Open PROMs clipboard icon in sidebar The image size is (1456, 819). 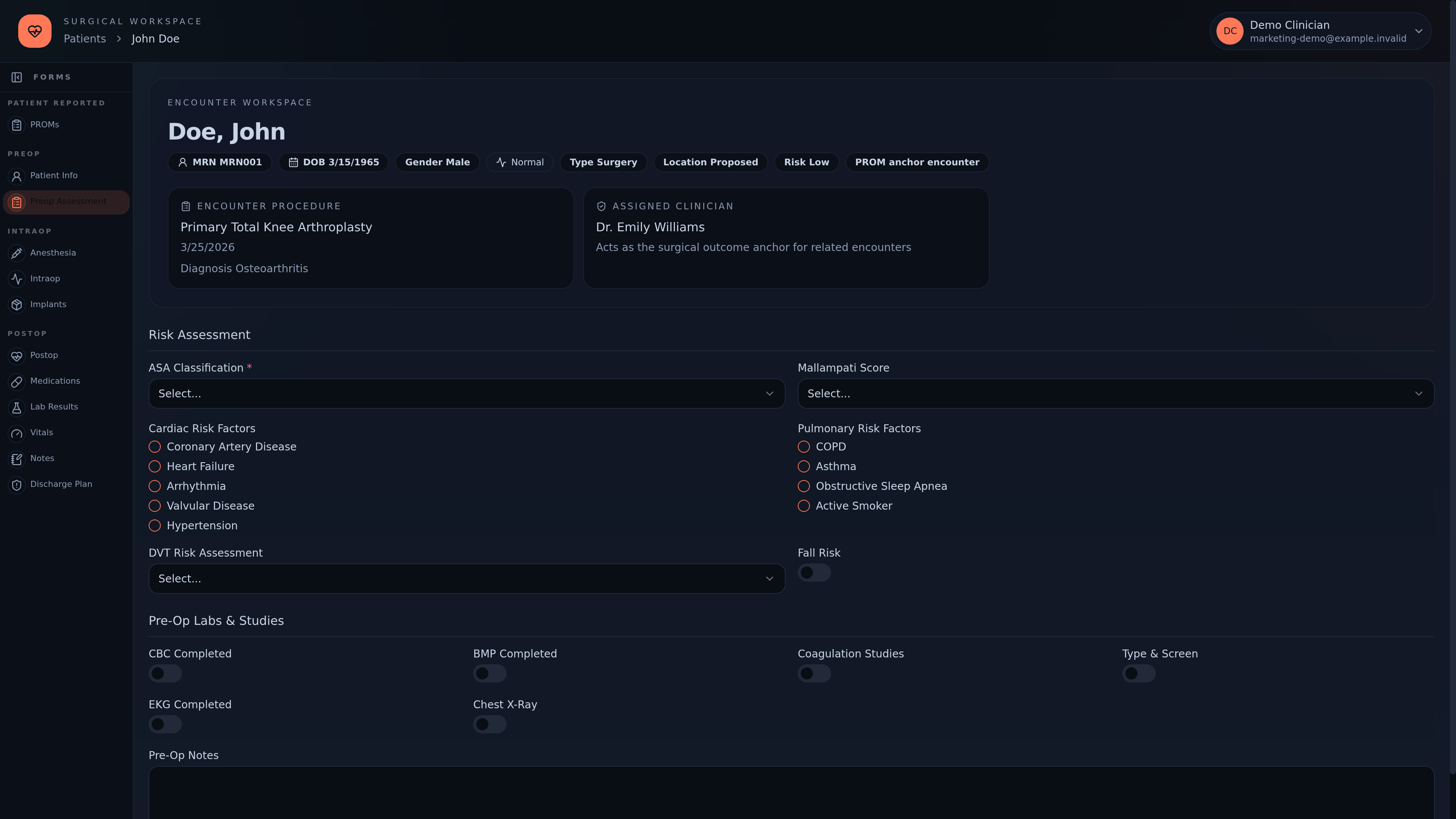tap(17, 125)
